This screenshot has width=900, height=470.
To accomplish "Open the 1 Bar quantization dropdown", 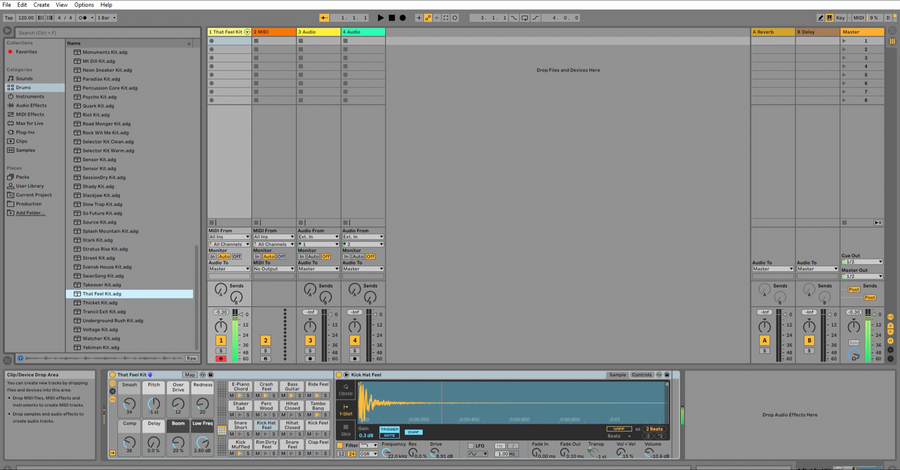I will (106, 18).
